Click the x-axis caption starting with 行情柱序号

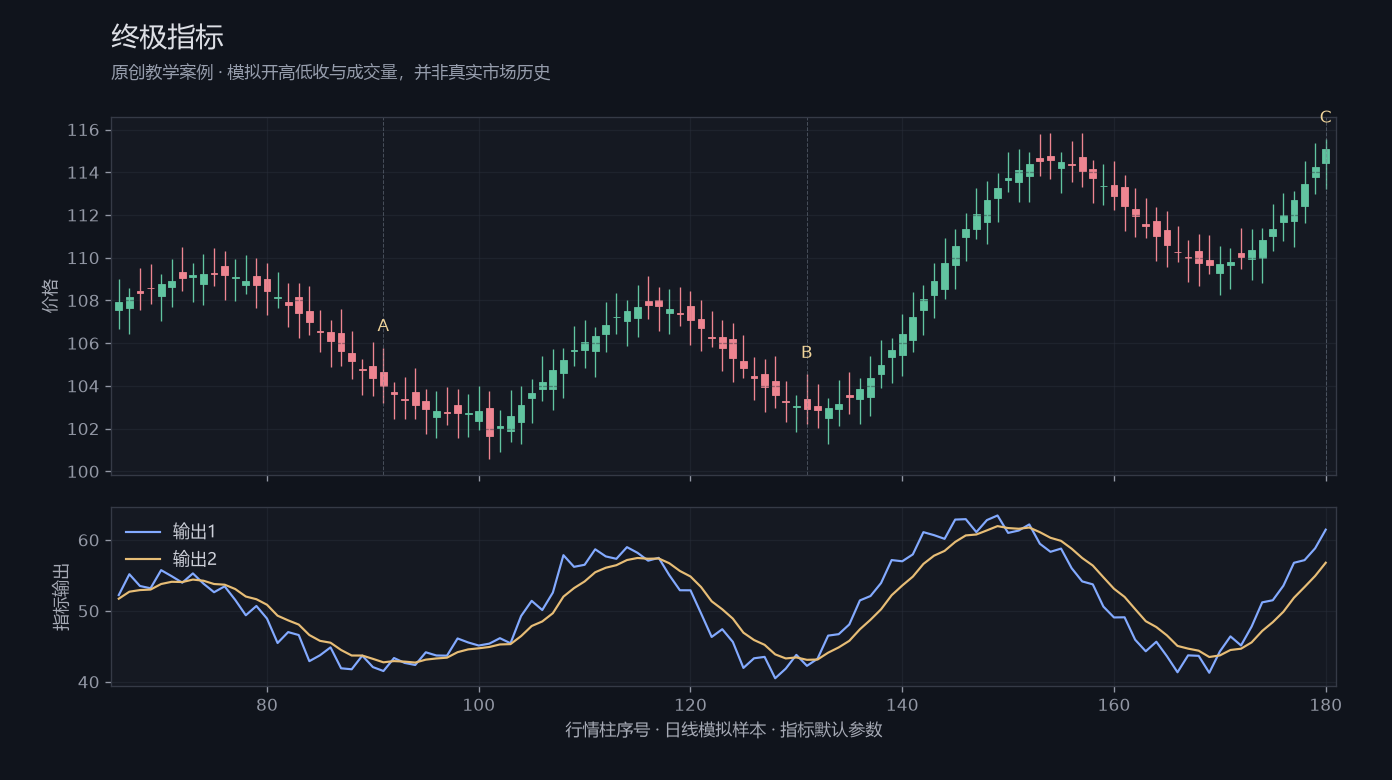tap(724, 730)
